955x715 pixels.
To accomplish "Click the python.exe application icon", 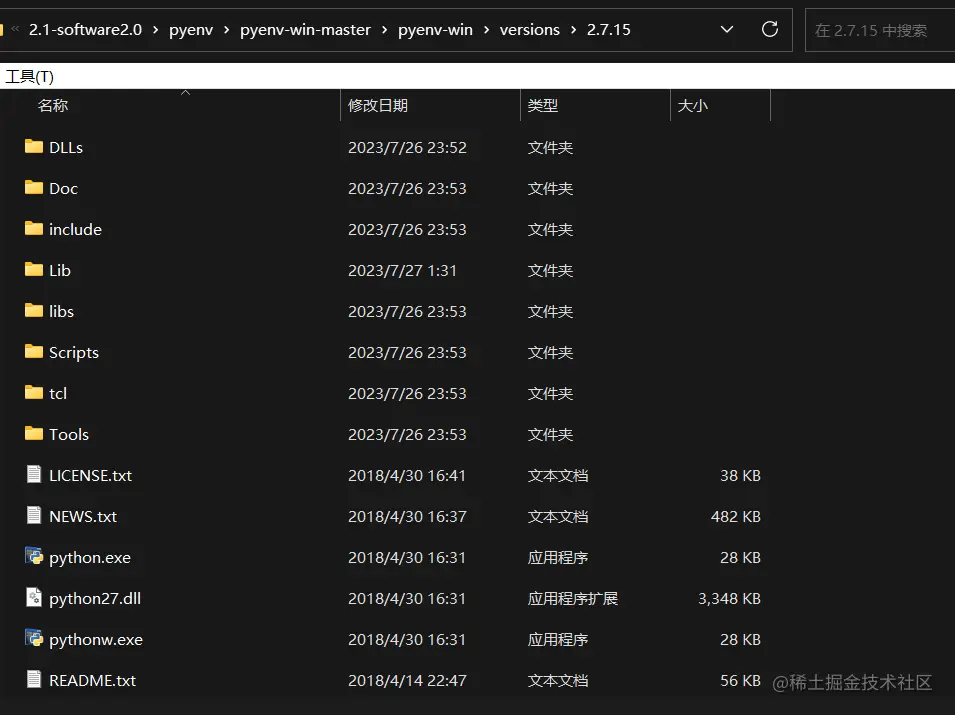I will pyautogui.click(x=34, y=556).
